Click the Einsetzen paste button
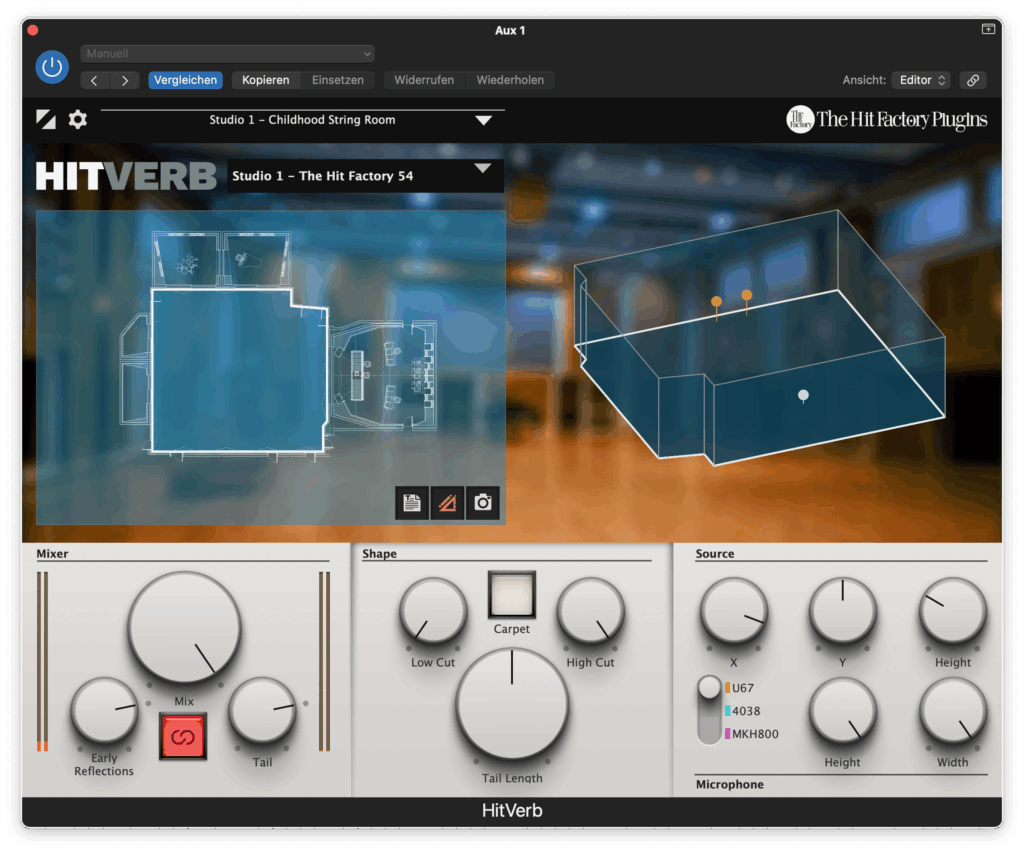The image size is (1024, 853). pyautogui.click(x=338, y=80)
